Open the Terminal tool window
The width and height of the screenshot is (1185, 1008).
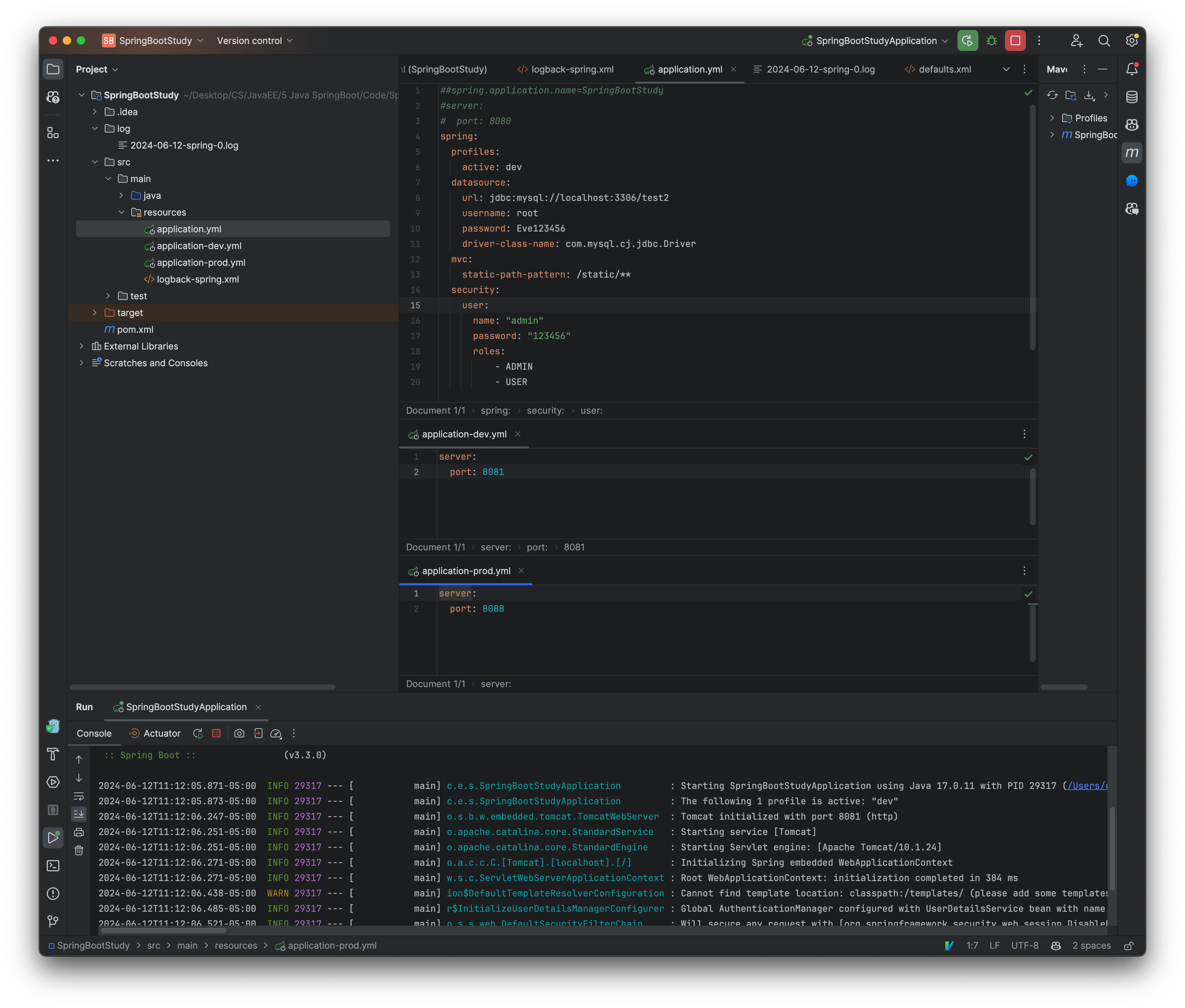[x=53, y=865]
